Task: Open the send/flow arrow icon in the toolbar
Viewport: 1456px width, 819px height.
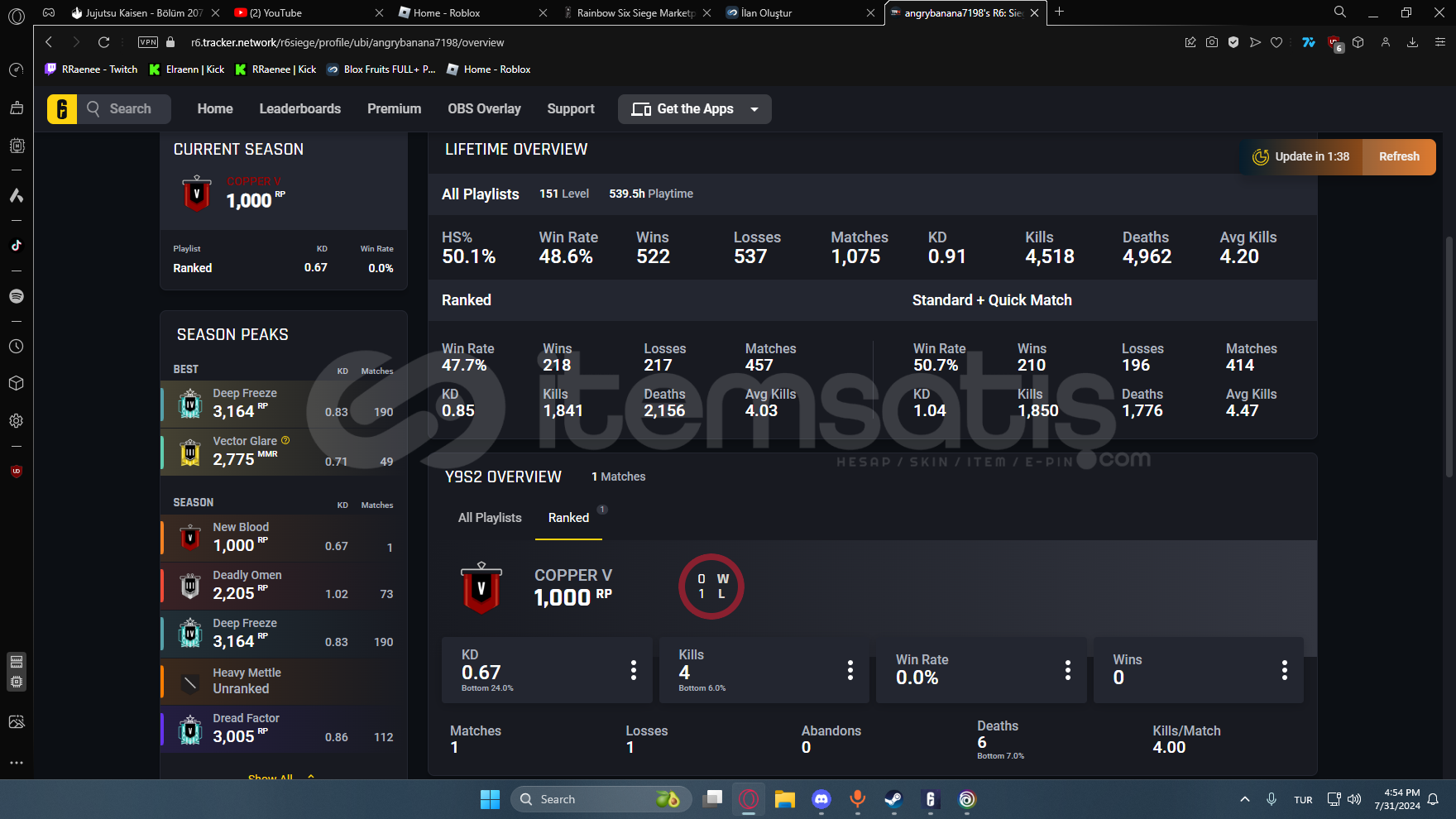Action: coord(1255,42)
